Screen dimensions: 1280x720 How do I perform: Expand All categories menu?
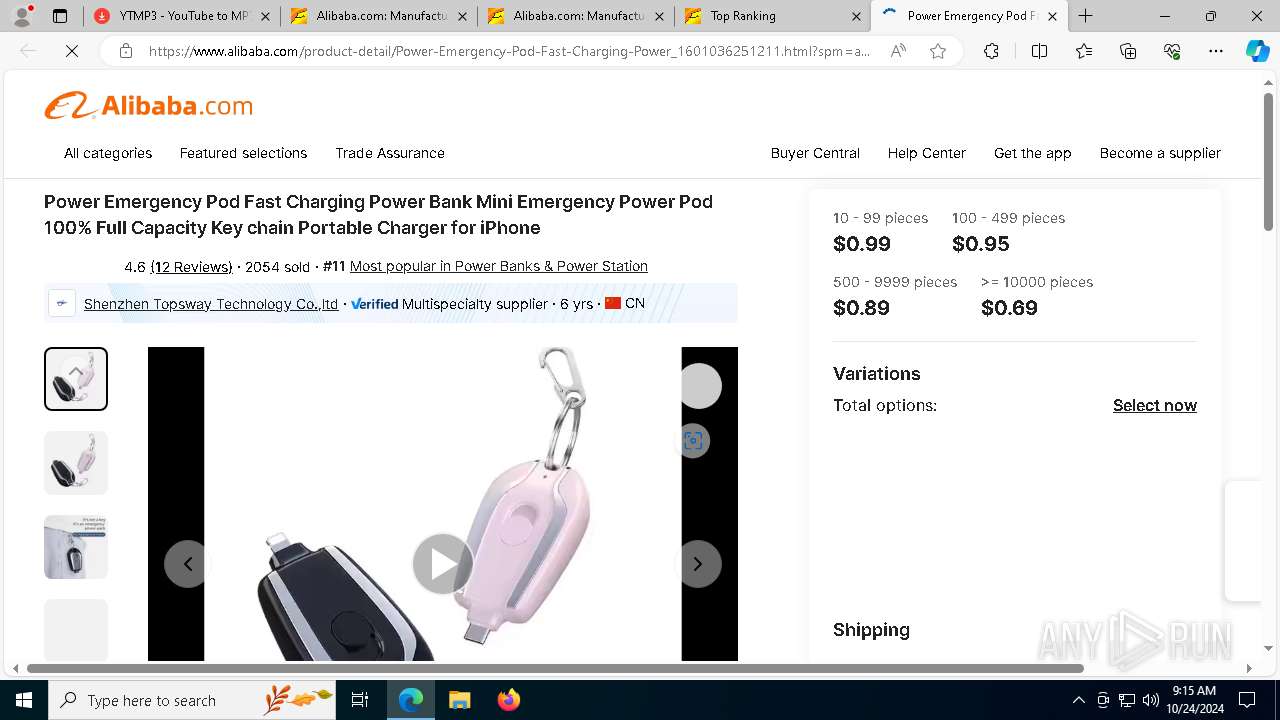coord(108,153)
